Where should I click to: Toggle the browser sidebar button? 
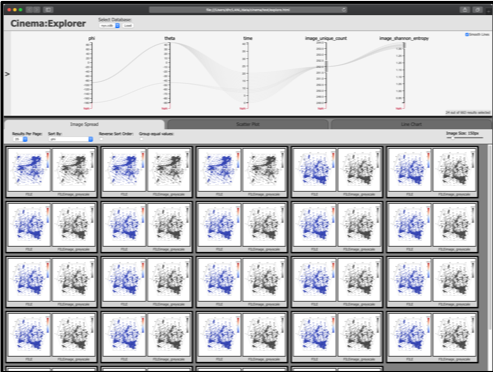(x=48, y=10)
